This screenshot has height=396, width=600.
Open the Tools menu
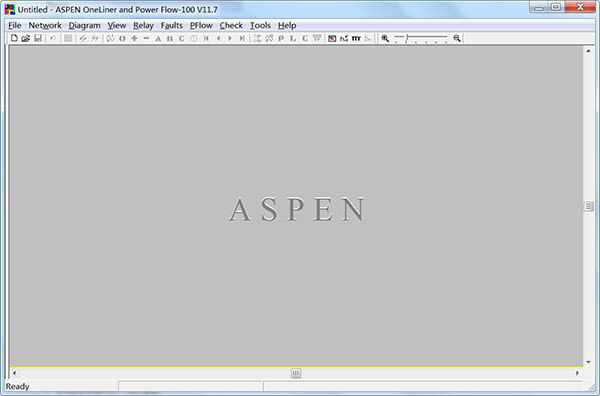point(260,25)
